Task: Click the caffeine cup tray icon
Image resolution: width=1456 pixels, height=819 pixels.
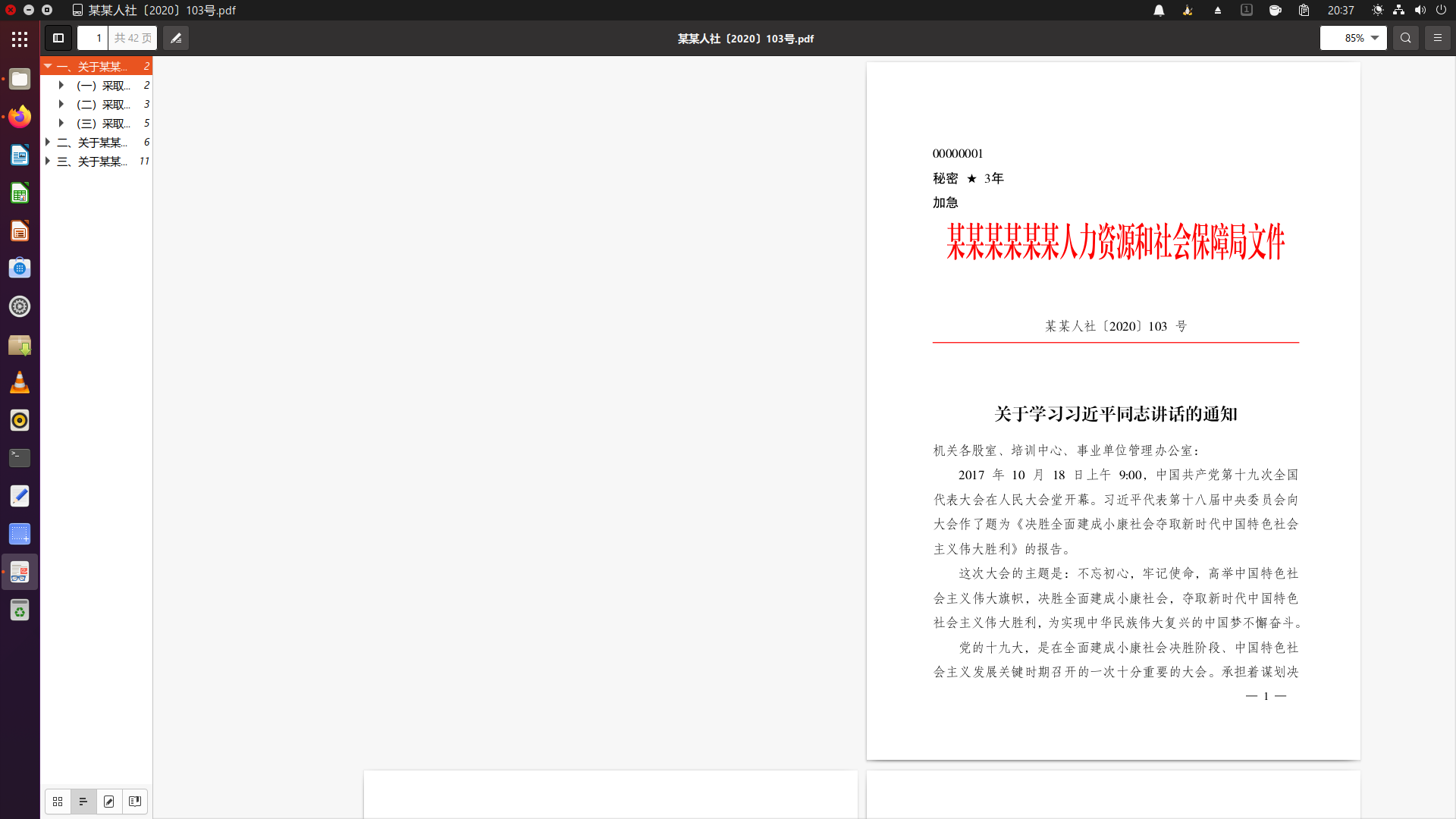Action: pos(1276,10)
